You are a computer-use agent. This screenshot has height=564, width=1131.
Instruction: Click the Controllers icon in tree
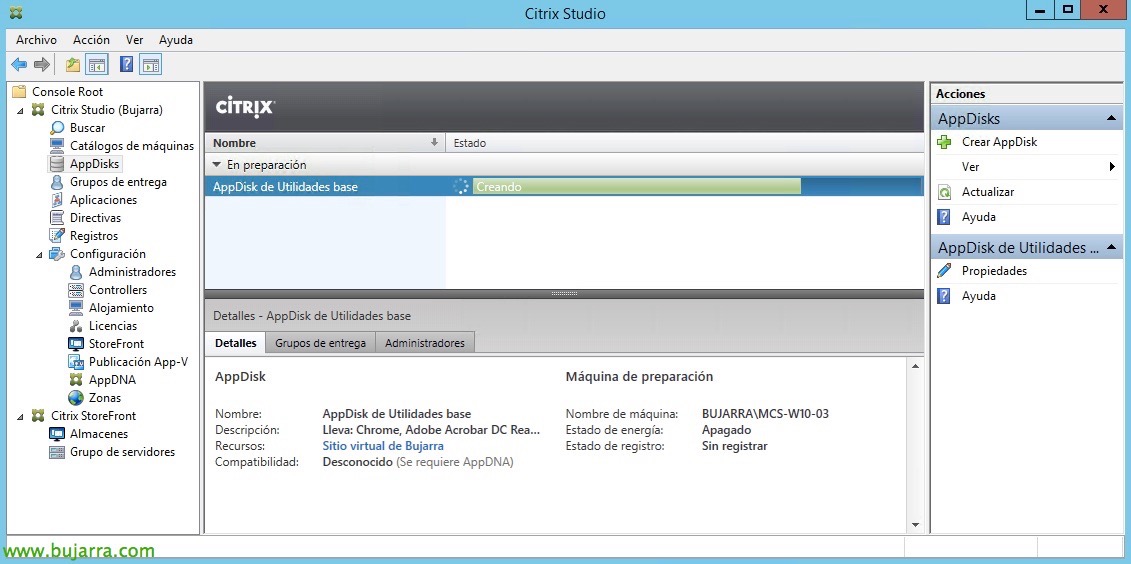pyautogui.click(x=76, y=290)
